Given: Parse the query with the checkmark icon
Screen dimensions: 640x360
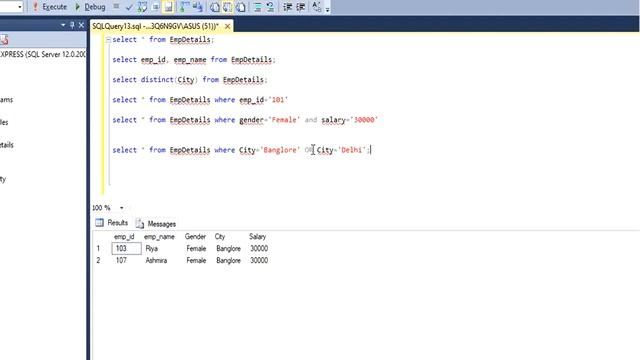Looking at the screenshot, I should (129, 7).
